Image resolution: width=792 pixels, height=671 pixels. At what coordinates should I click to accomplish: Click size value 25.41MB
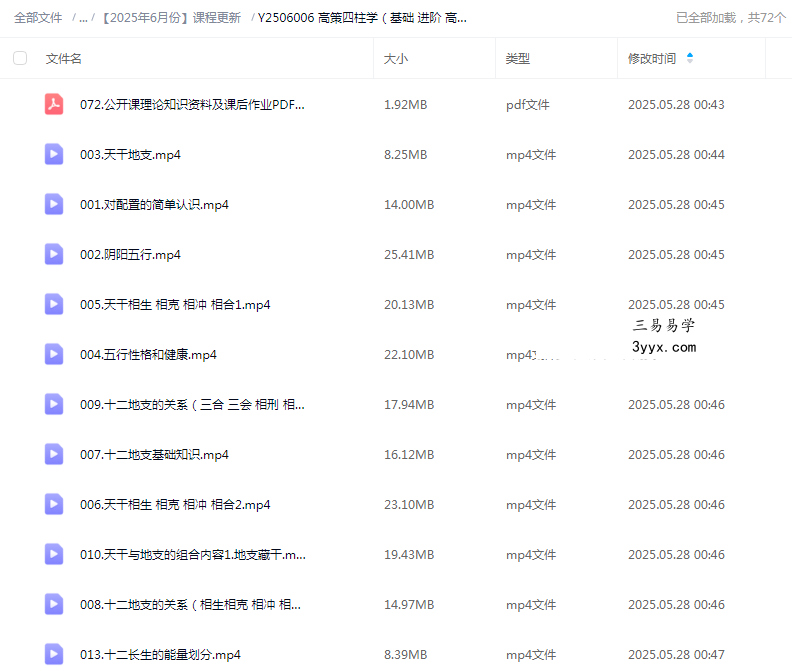[x=409, y=255]
